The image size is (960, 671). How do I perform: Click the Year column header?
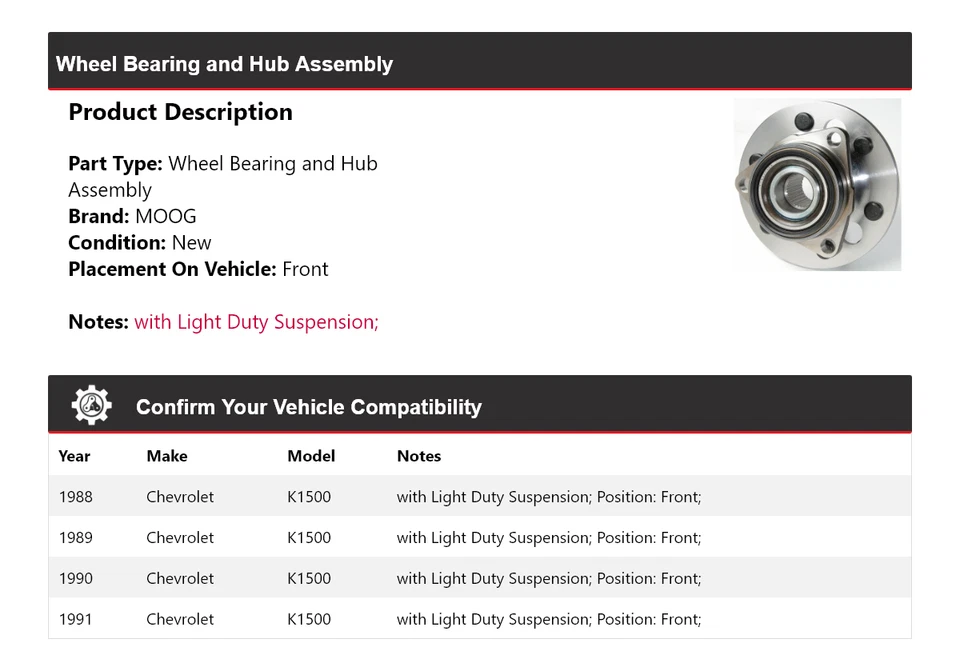74,456
